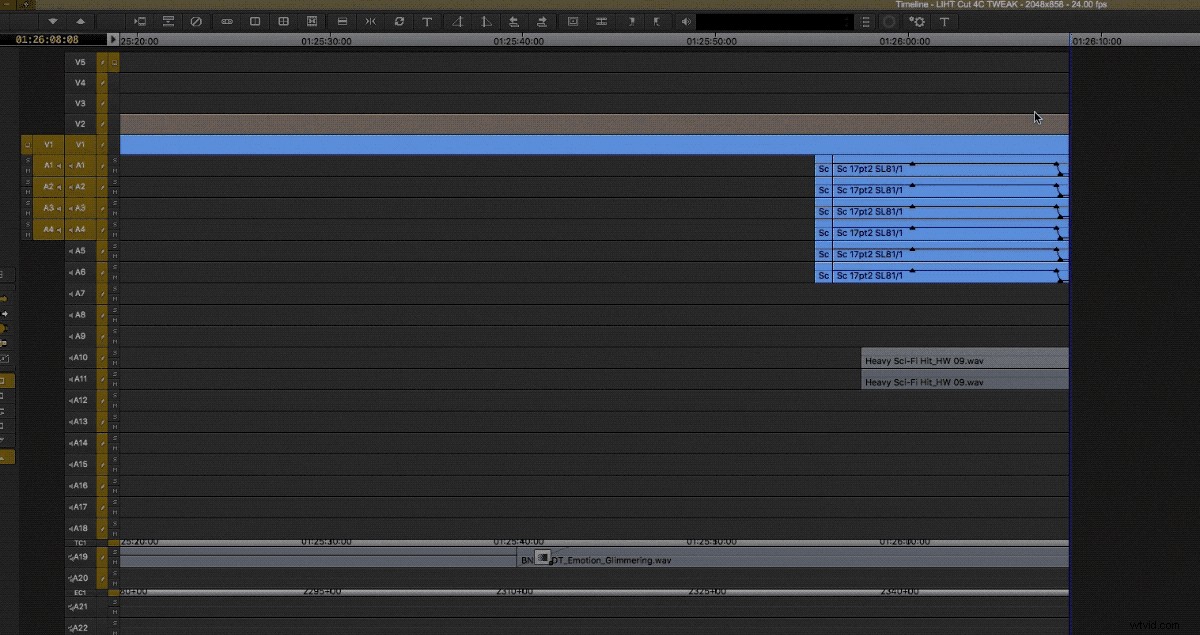Mute track A2 using its M button
The image size is (1200, 635).
[27, 192]
